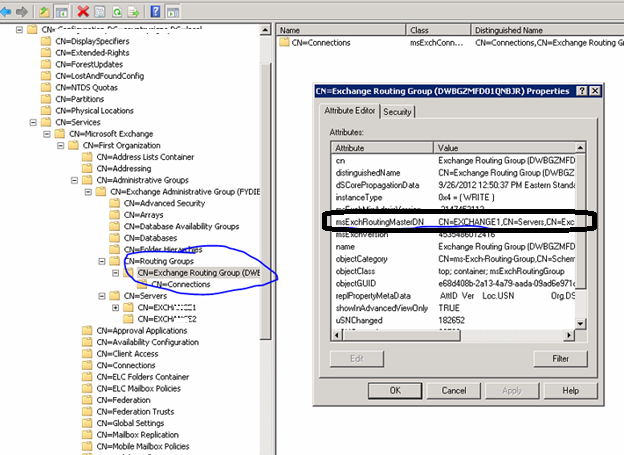Select the uSNChanged attribute row
The width and height of the screenshot is (624, 455).
(453, 320)
